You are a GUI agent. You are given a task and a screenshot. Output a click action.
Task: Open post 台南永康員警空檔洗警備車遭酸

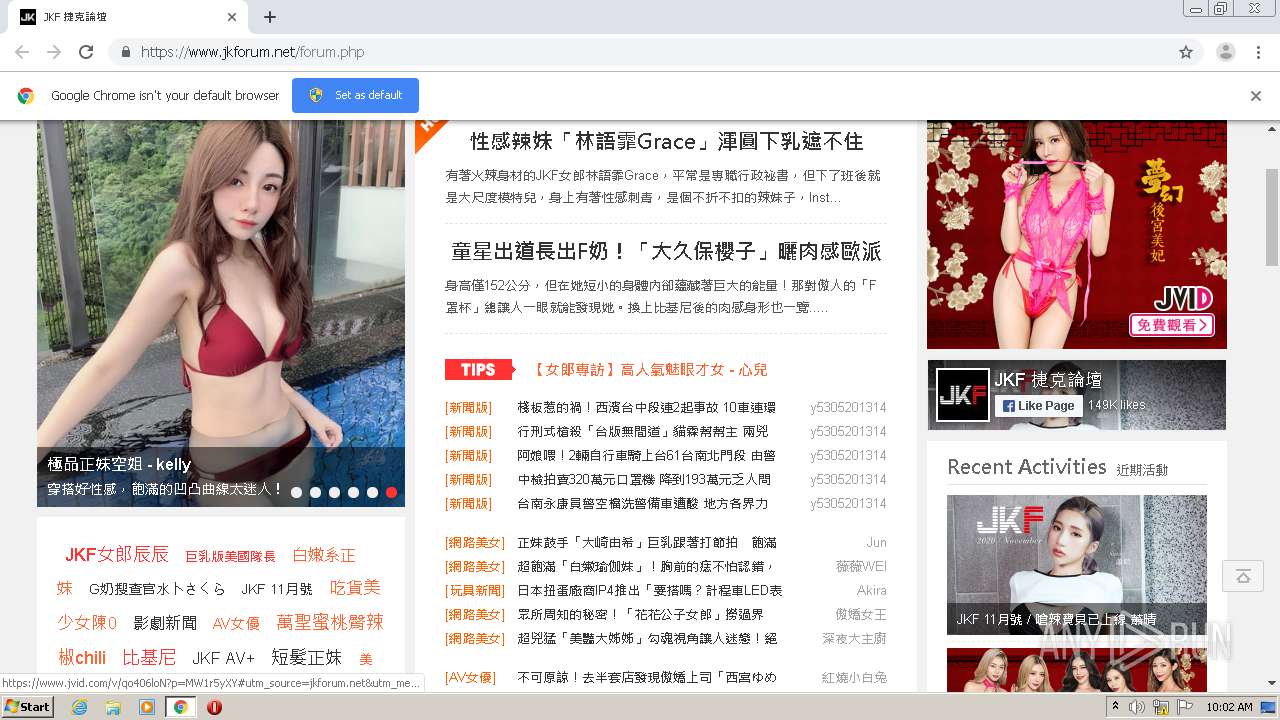coord(643,504)
